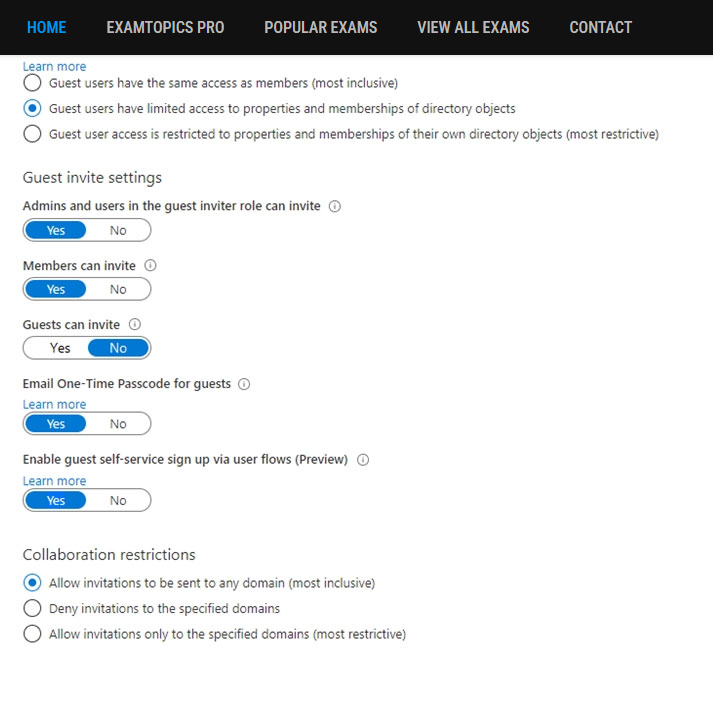
Task: Set Members can invite to No
Action: point(118,290)
